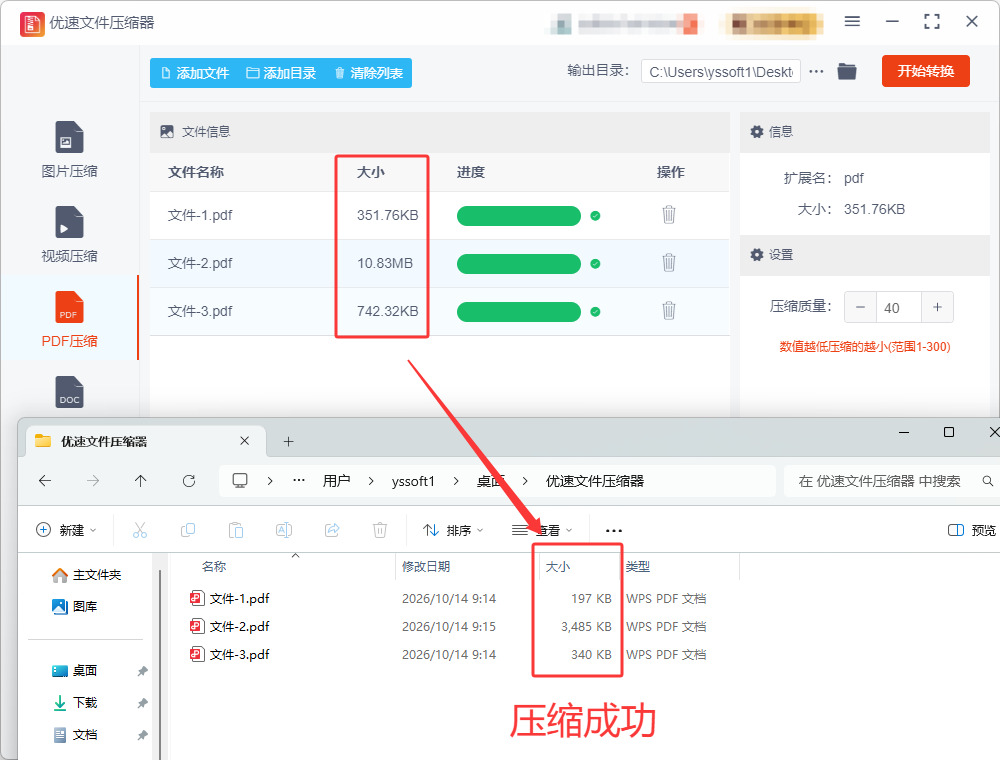Decrease compression quality with minus button
Viewport: 1000px width, 760px height.
coord(860,307)
